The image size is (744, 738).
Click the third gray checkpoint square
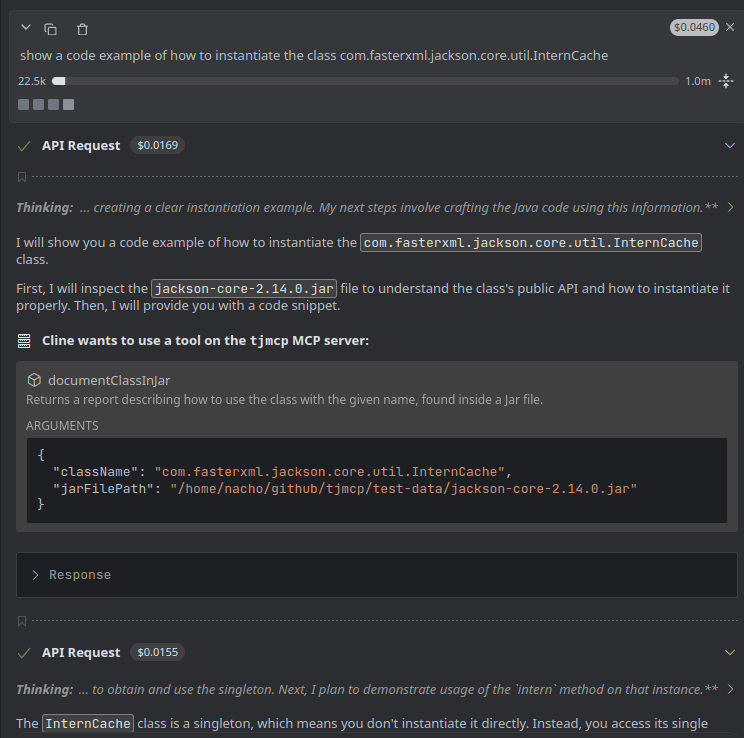54,104
